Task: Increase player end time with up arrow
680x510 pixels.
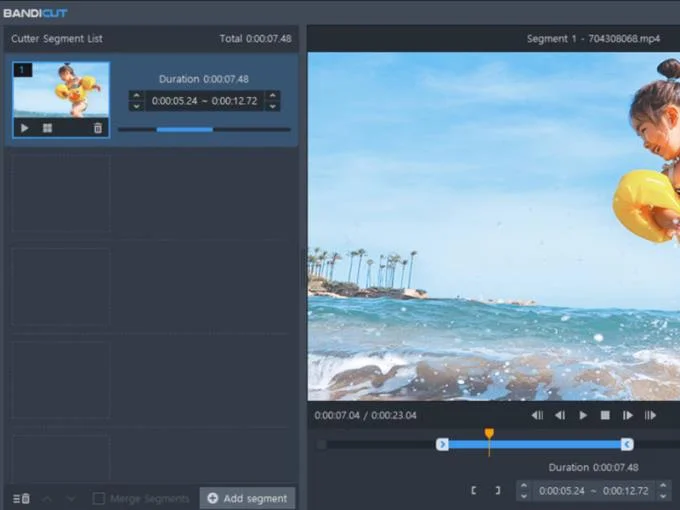Action: click(x=663, y=486)
